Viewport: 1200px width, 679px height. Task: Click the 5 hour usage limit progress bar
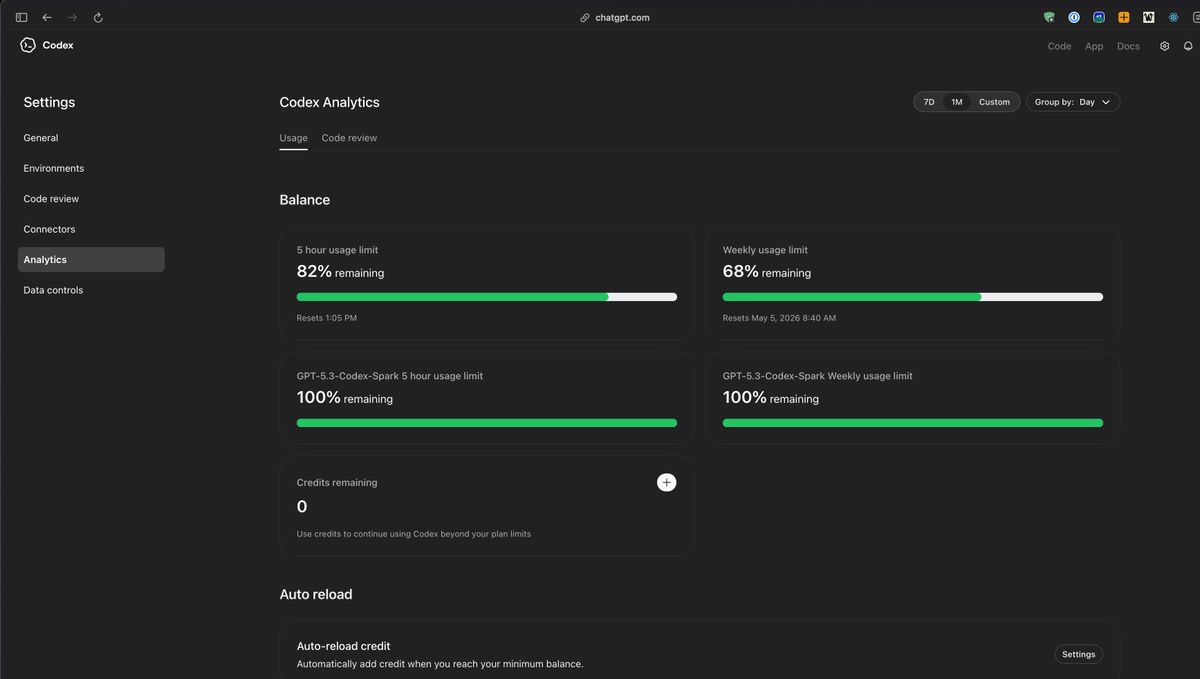(x=487, y=297)
